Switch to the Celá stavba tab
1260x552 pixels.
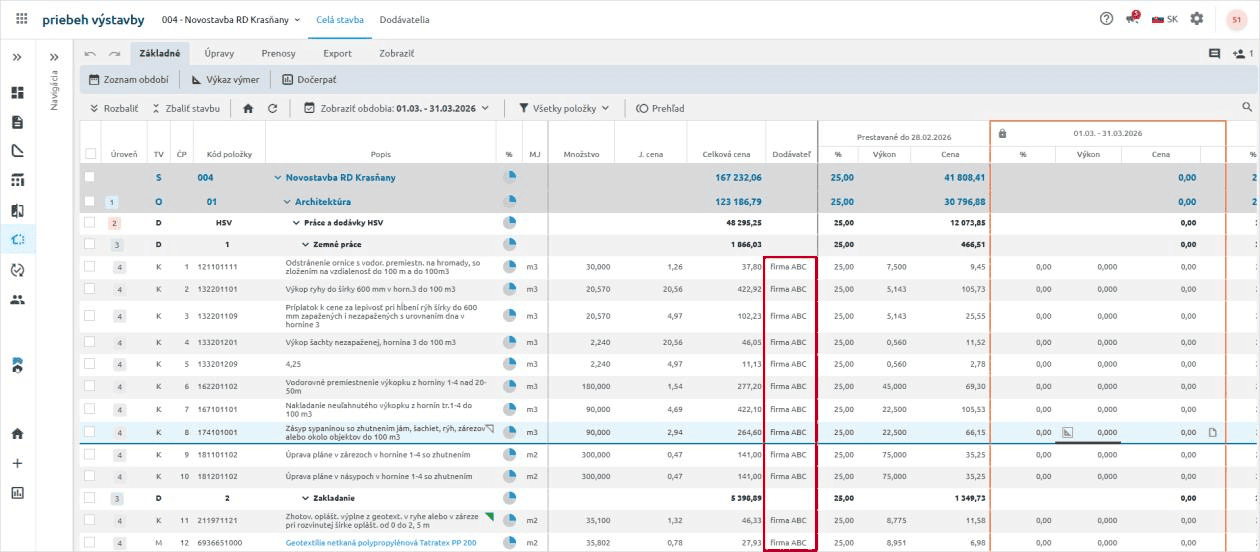pyautogui.click(x=340, y=19)
